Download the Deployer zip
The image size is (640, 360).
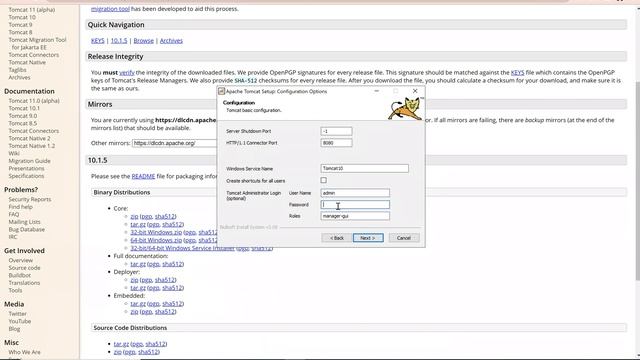[134, 280]
